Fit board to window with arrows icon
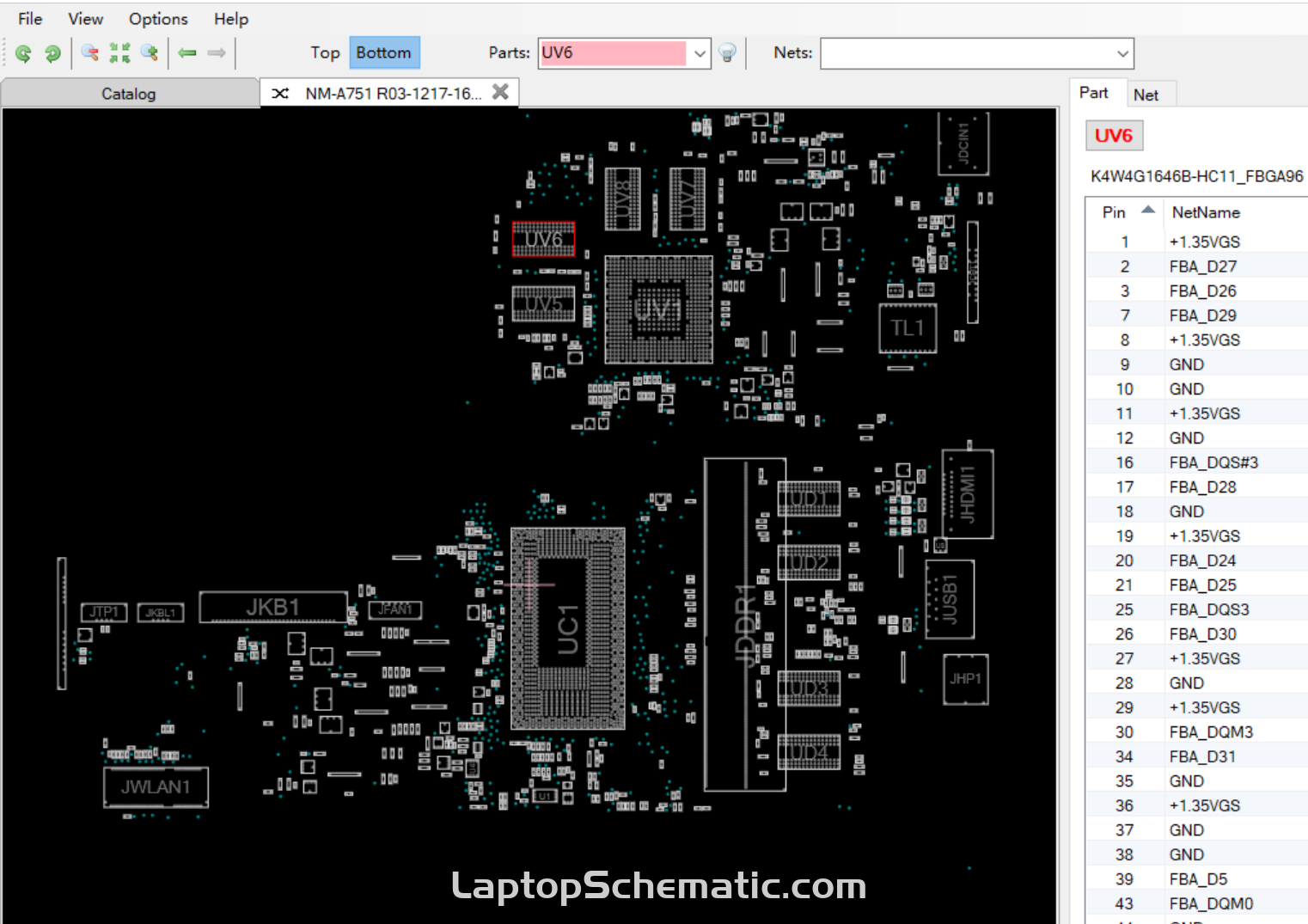This screenshot has width=1308, height=924. point(119,53)
